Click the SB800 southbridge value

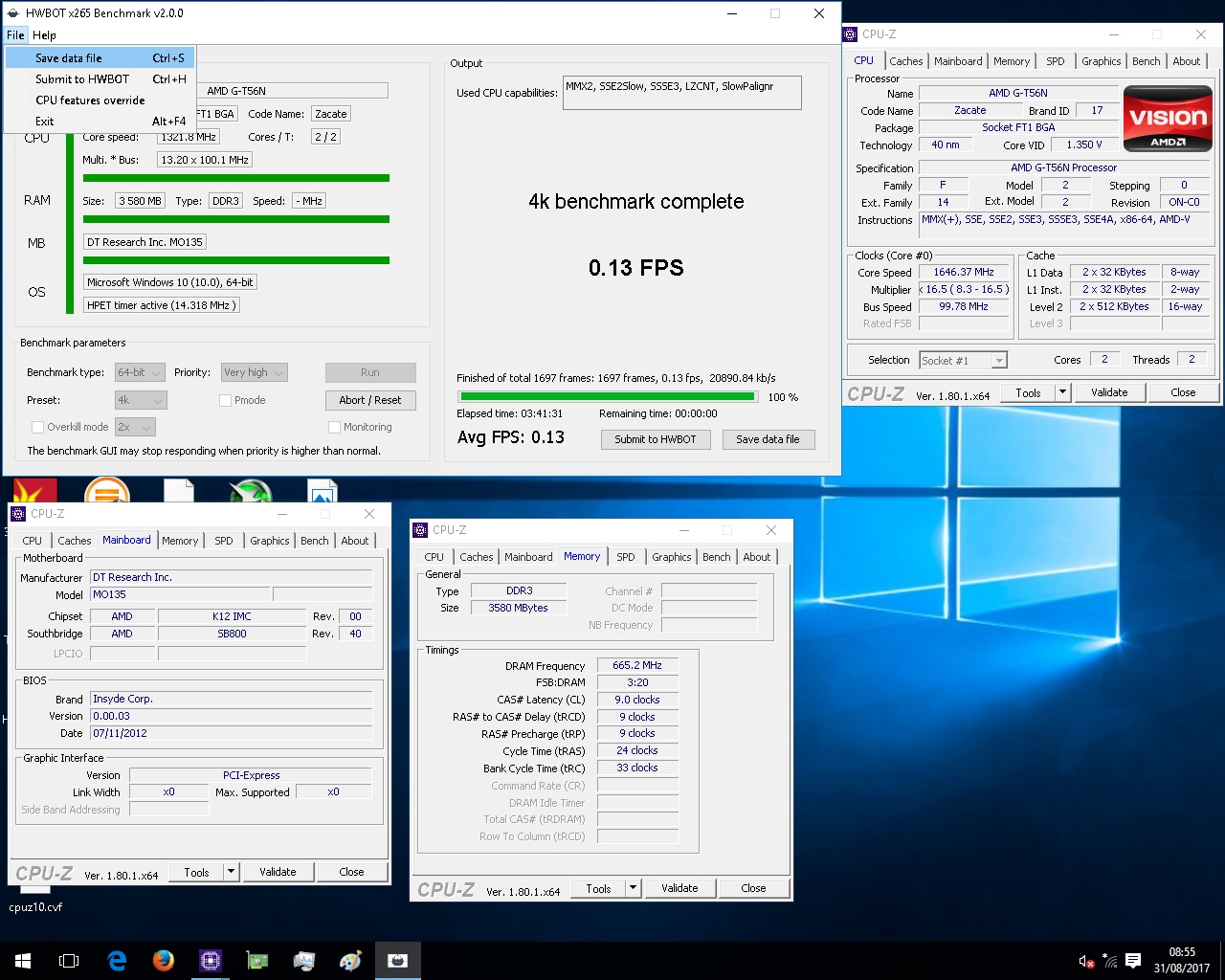point(232,634)
